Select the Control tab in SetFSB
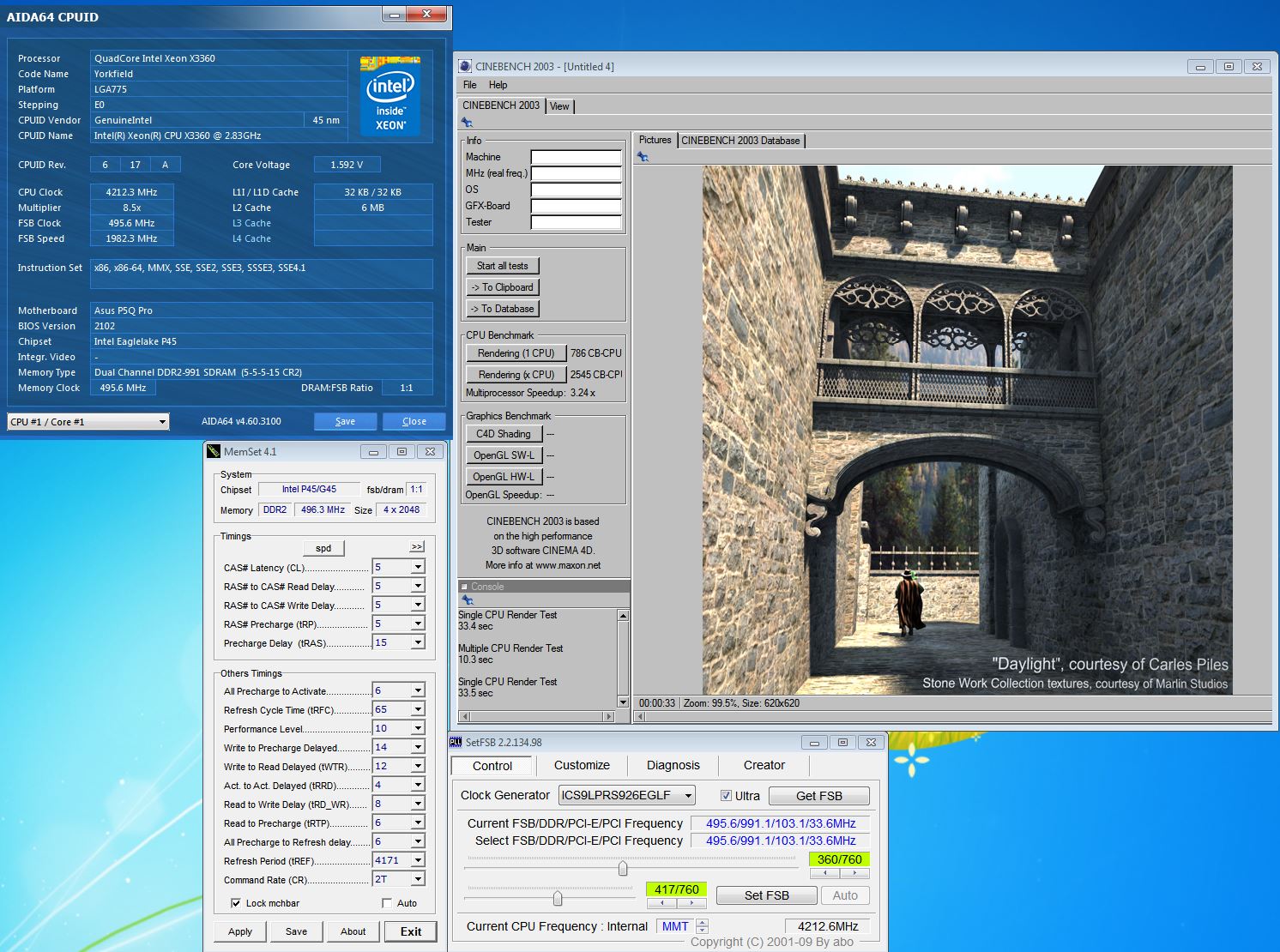The width and height of the screenshot is (1280, 952). point(492,766)
